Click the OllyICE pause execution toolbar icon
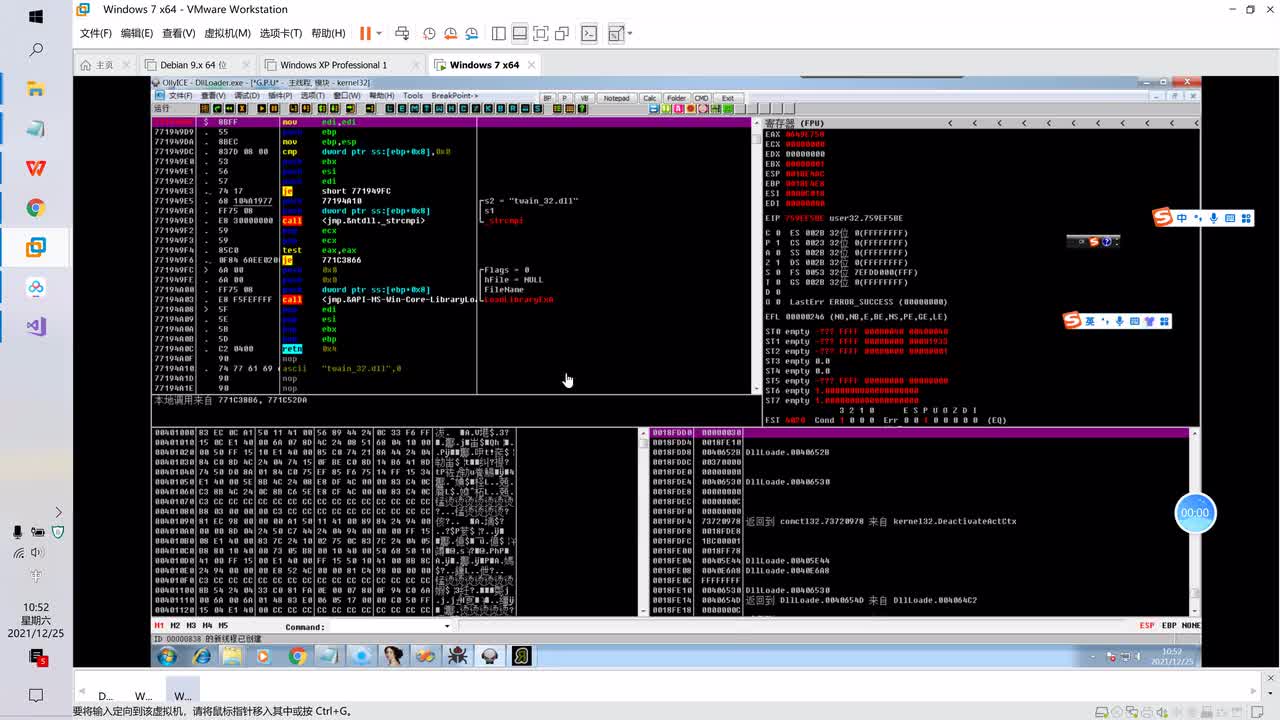 274,108
